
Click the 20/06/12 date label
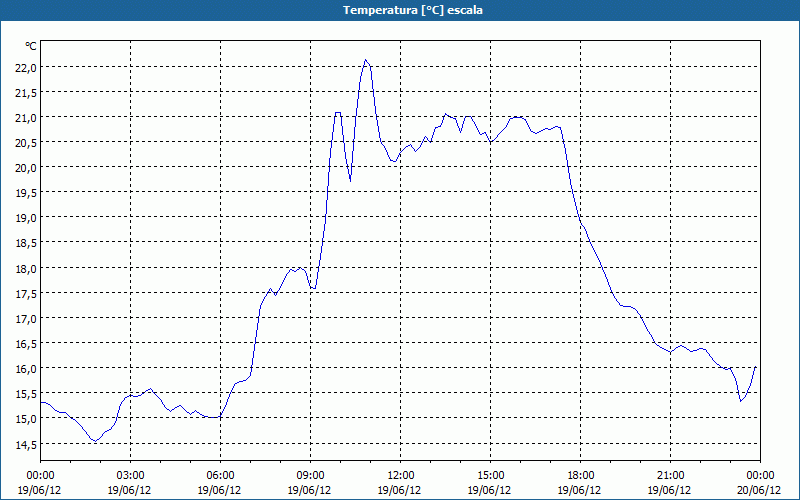pos(759,490)
